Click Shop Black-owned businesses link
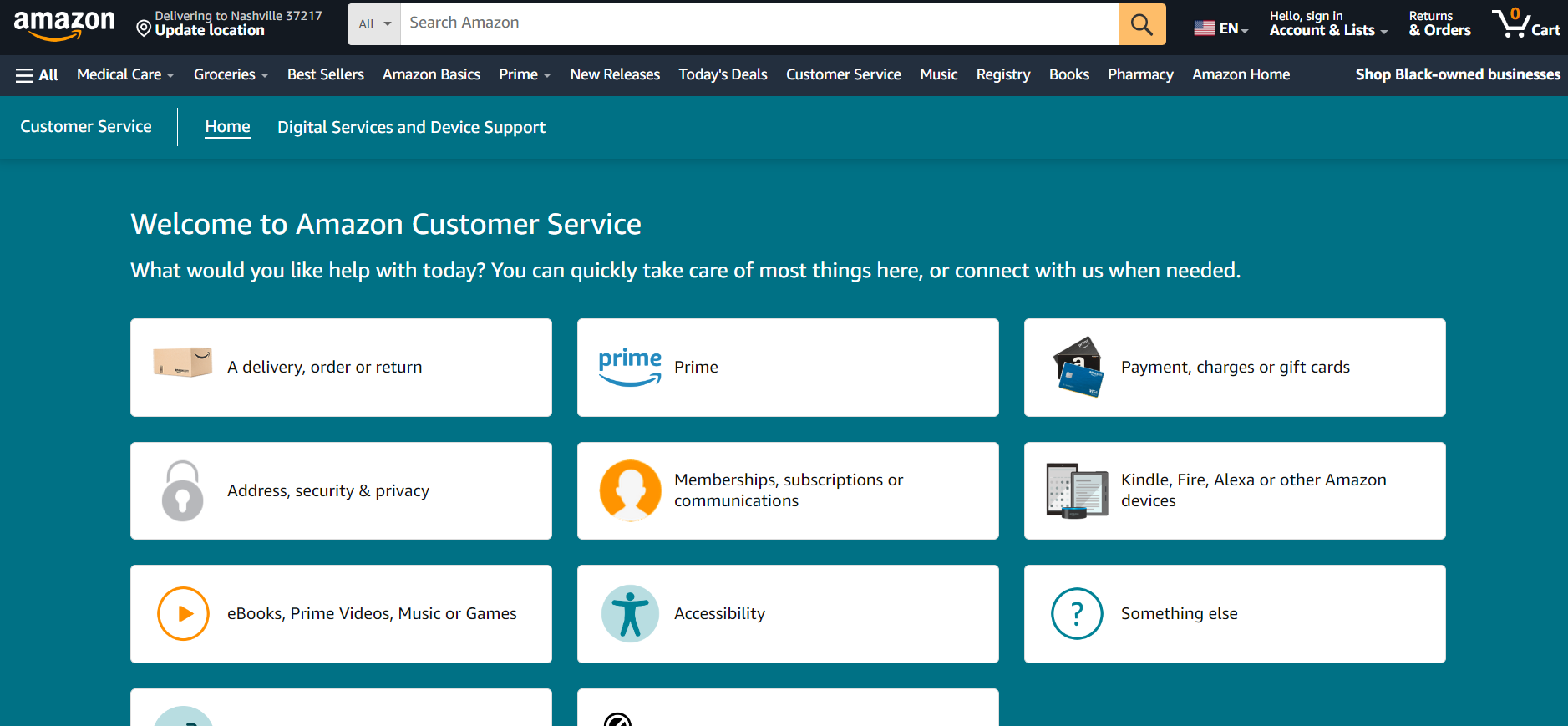 pos(1458,74)
